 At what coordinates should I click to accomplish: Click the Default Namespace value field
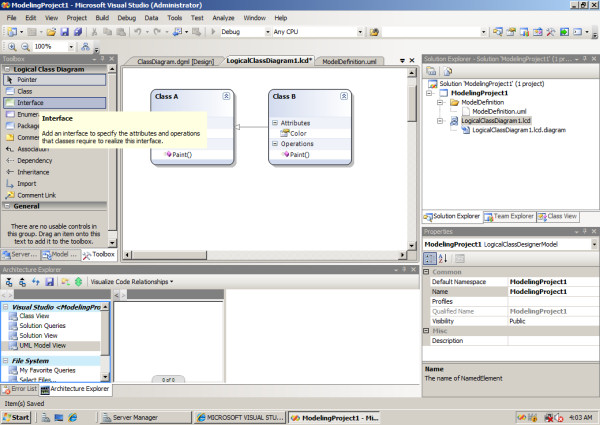[x=553, y=282]
